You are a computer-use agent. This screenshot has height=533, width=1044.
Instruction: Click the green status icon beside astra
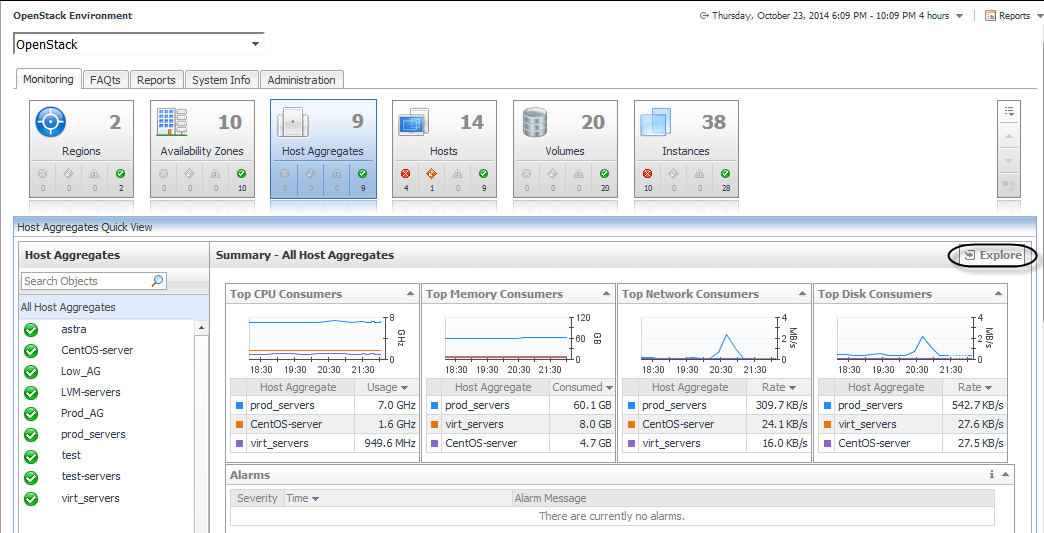click(x=31, y=329)
